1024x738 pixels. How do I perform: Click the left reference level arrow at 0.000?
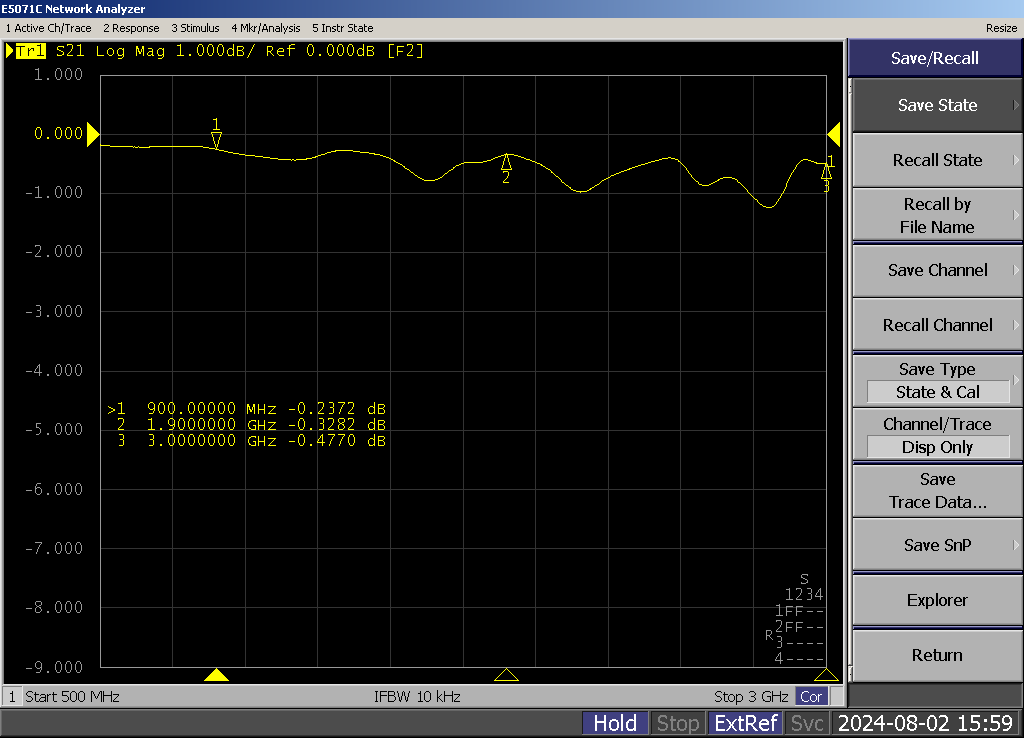93,134
